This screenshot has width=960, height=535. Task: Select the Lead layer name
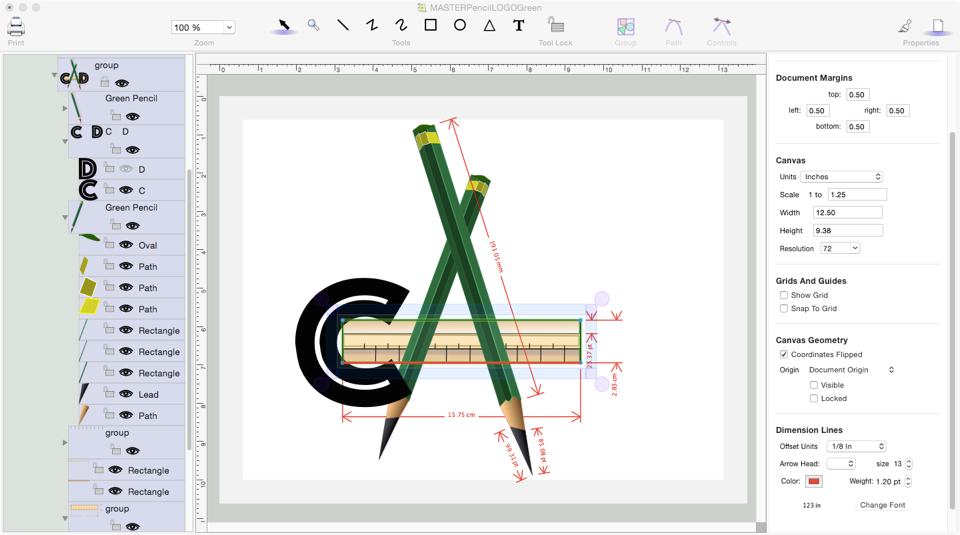point(148,395)
